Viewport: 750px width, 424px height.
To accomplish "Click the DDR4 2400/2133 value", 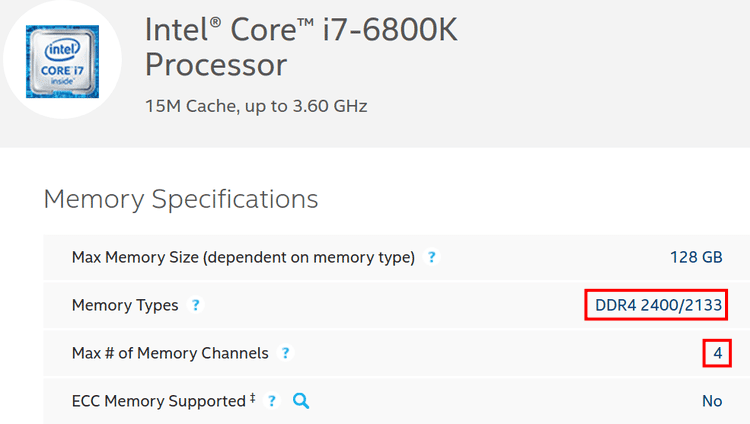I will pyautogui.click(x=658, y=305).
